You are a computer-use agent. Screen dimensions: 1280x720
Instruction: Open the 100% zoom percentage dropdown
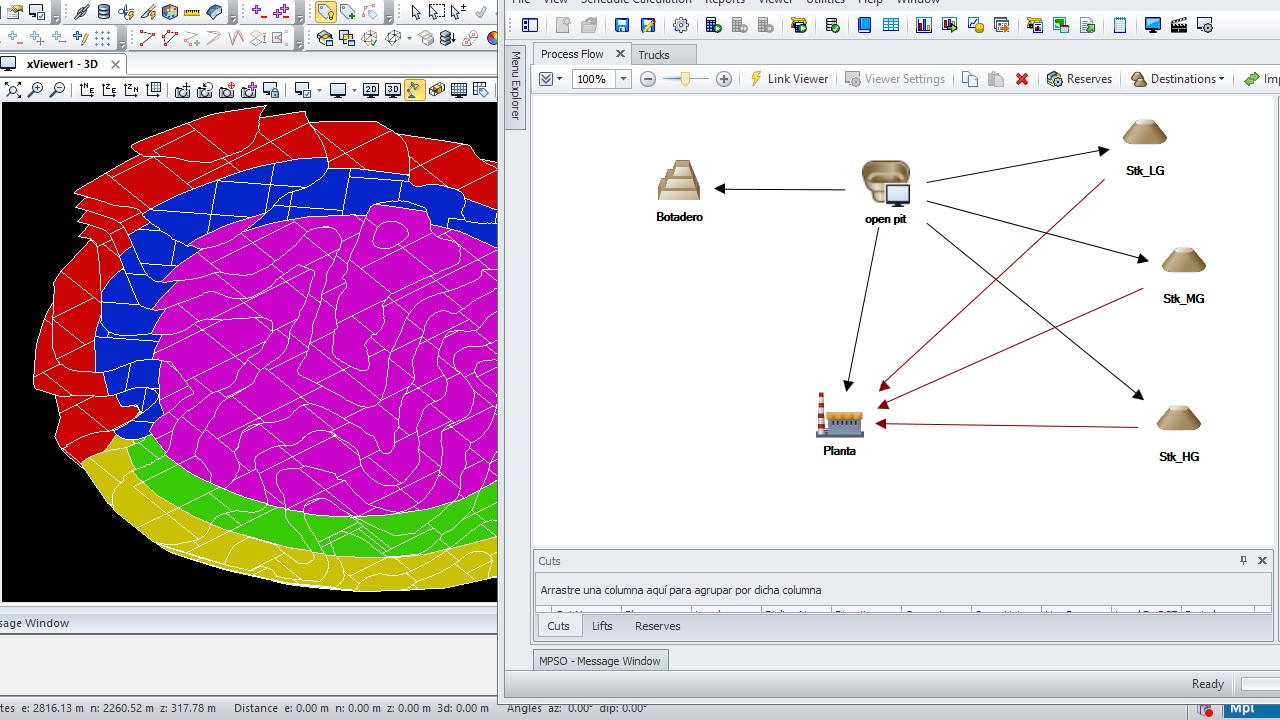click(x=623, y=79)
